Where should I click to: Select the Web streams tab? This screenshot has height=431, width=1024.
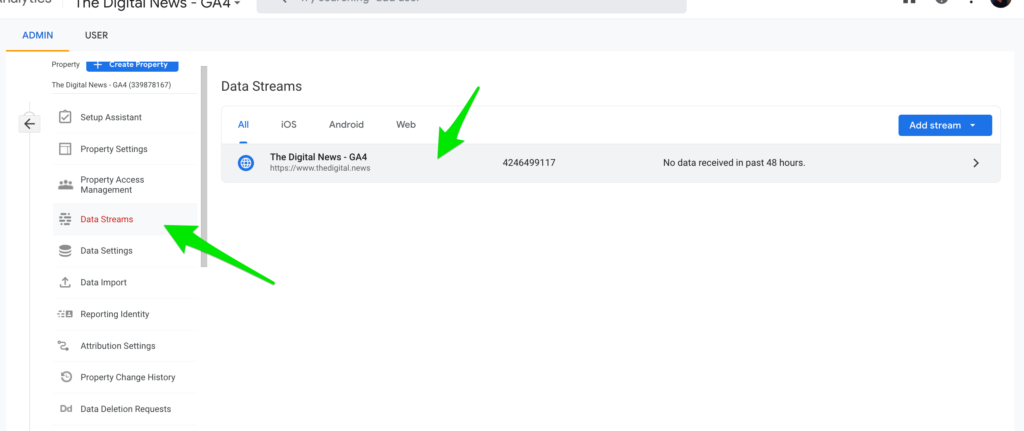[406, 125]
